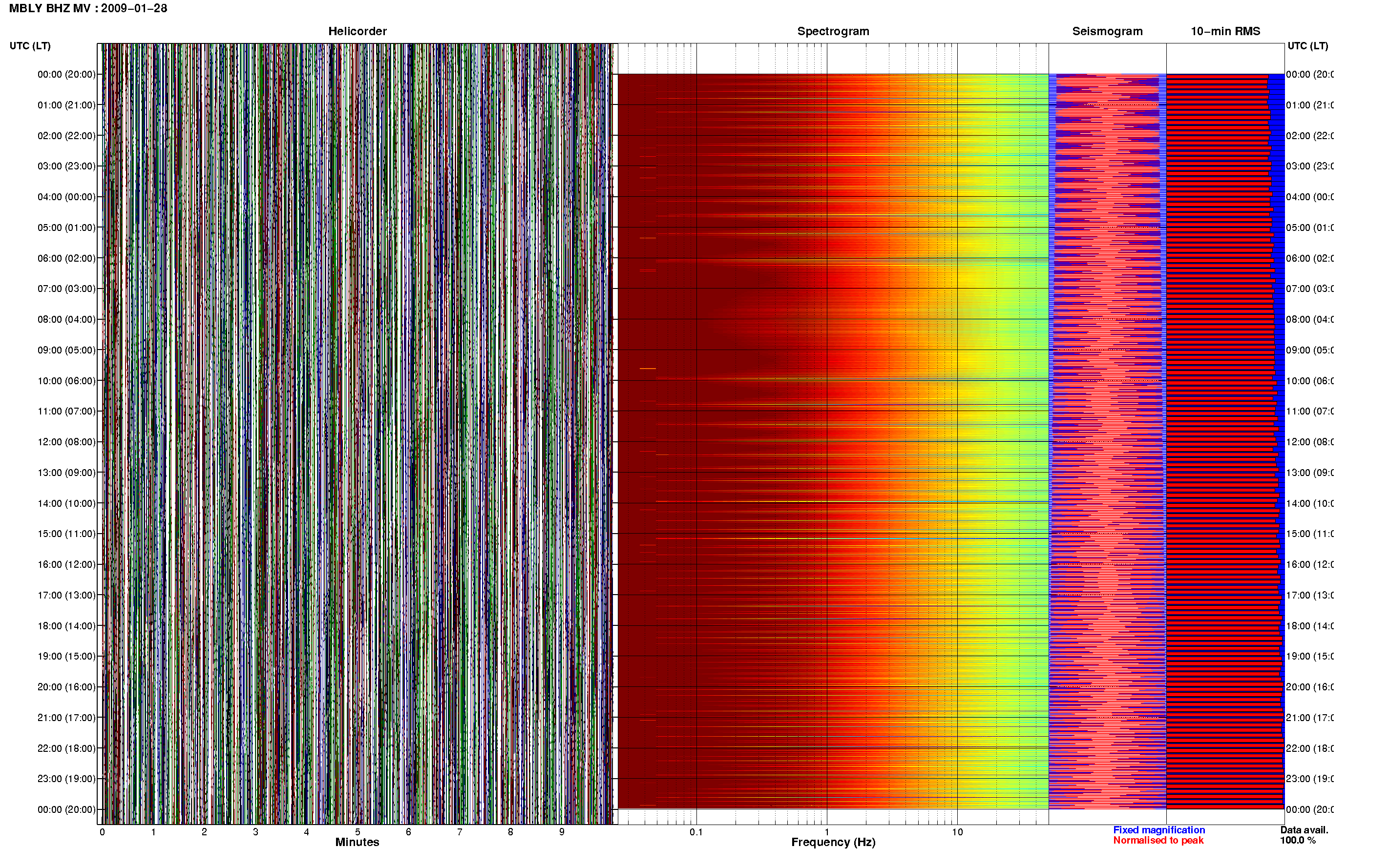Select the right-side '03:00 (23:0' time label
1389x868 pixels.
tap(1310, 166)
